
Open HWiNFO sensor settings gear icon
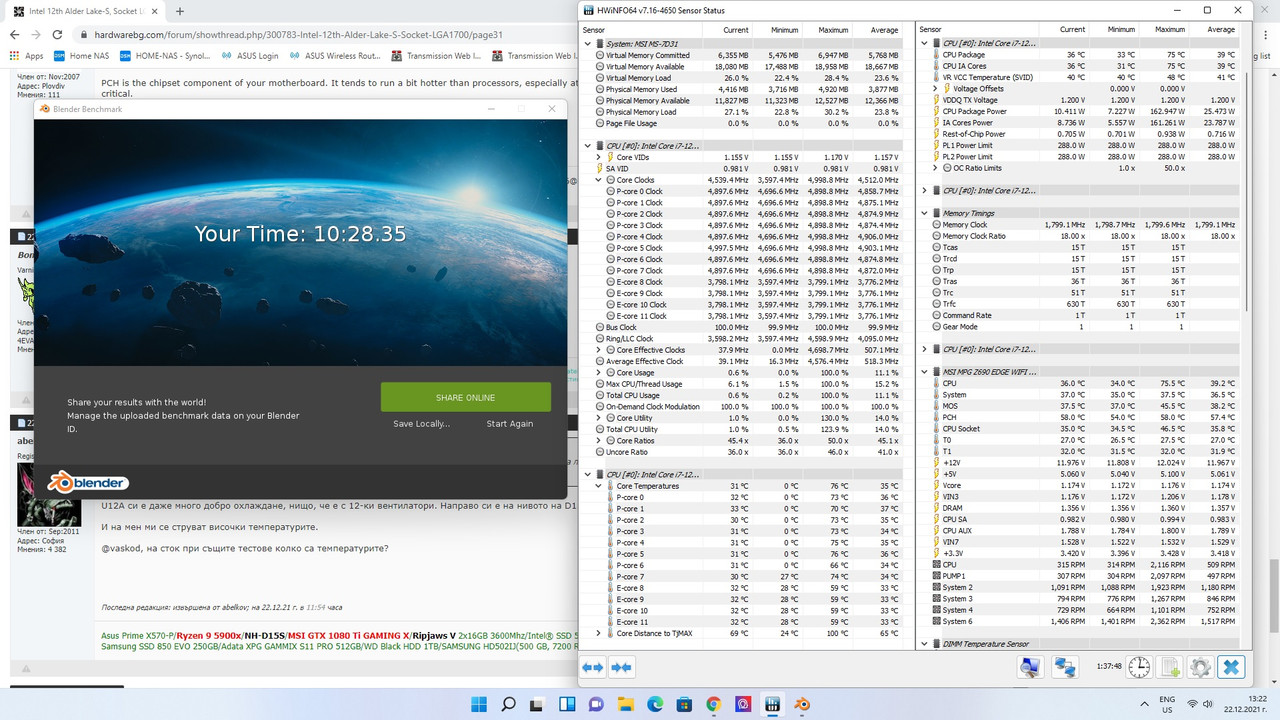[1201, 667]
